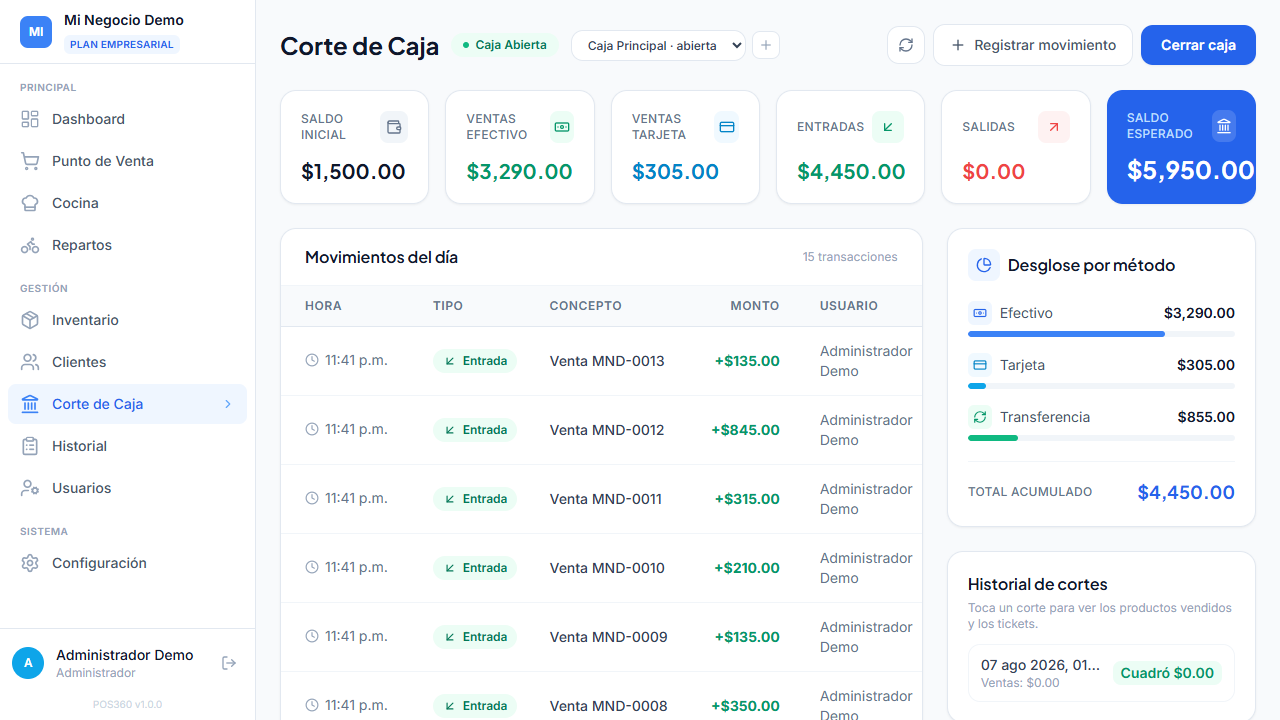Click the refresh icon button

pyautogui.click(x=906, y=45)
